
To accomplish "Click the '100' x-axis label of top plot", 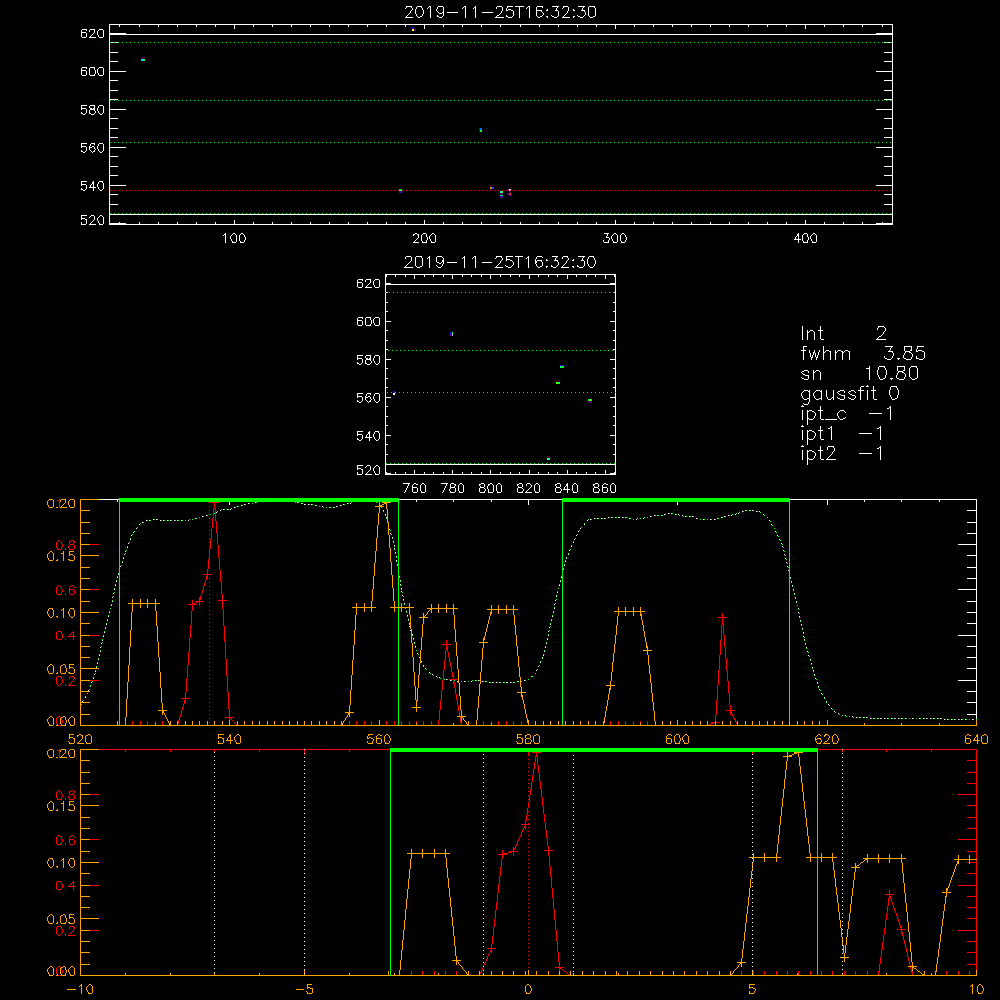I will click(234, 239).
